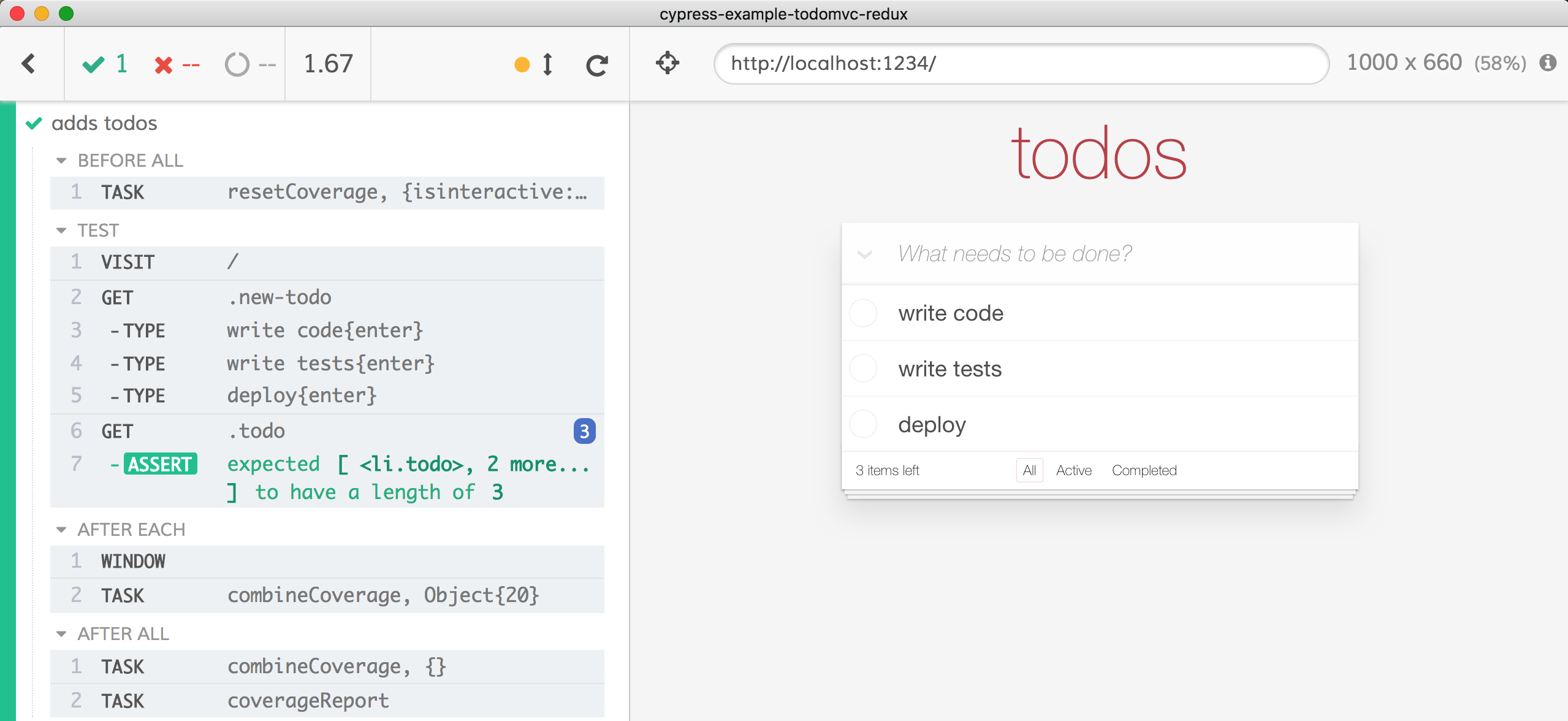Click the toggle-all chevron in todo input
1568x721 pixels.
pos(864,254)
